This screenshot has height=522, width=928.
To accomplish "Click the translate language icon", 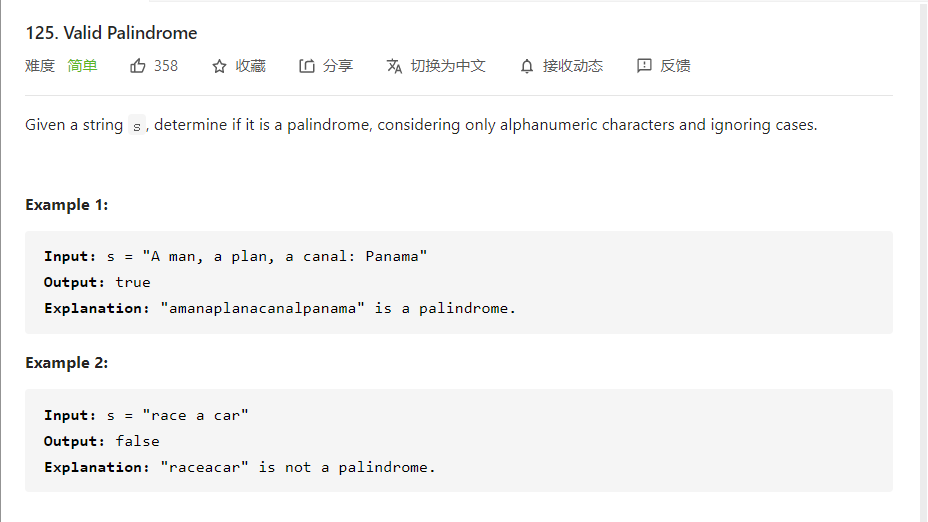I will pos(394,66).
